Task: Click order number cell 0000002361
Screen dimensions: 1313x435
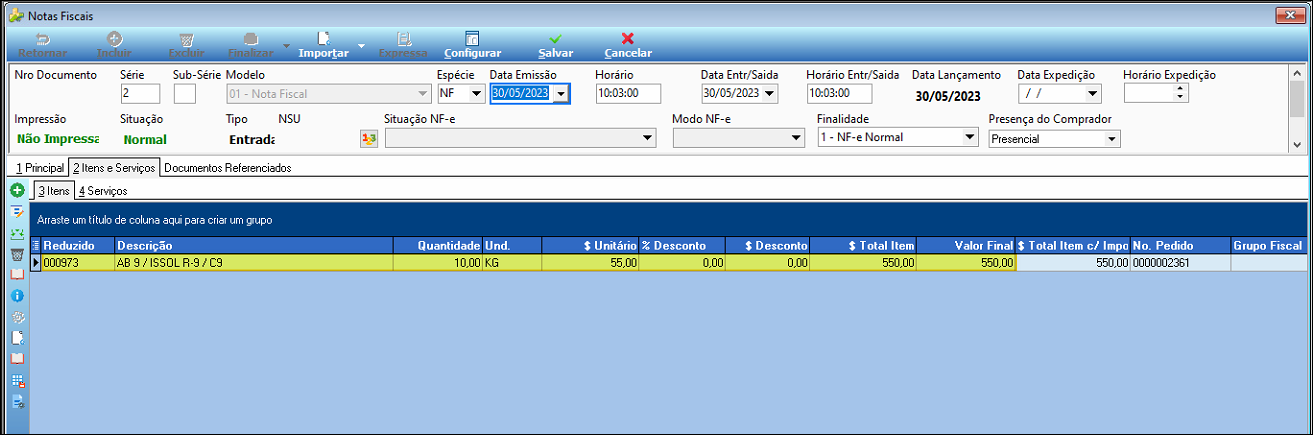Action: [1180, 263]
